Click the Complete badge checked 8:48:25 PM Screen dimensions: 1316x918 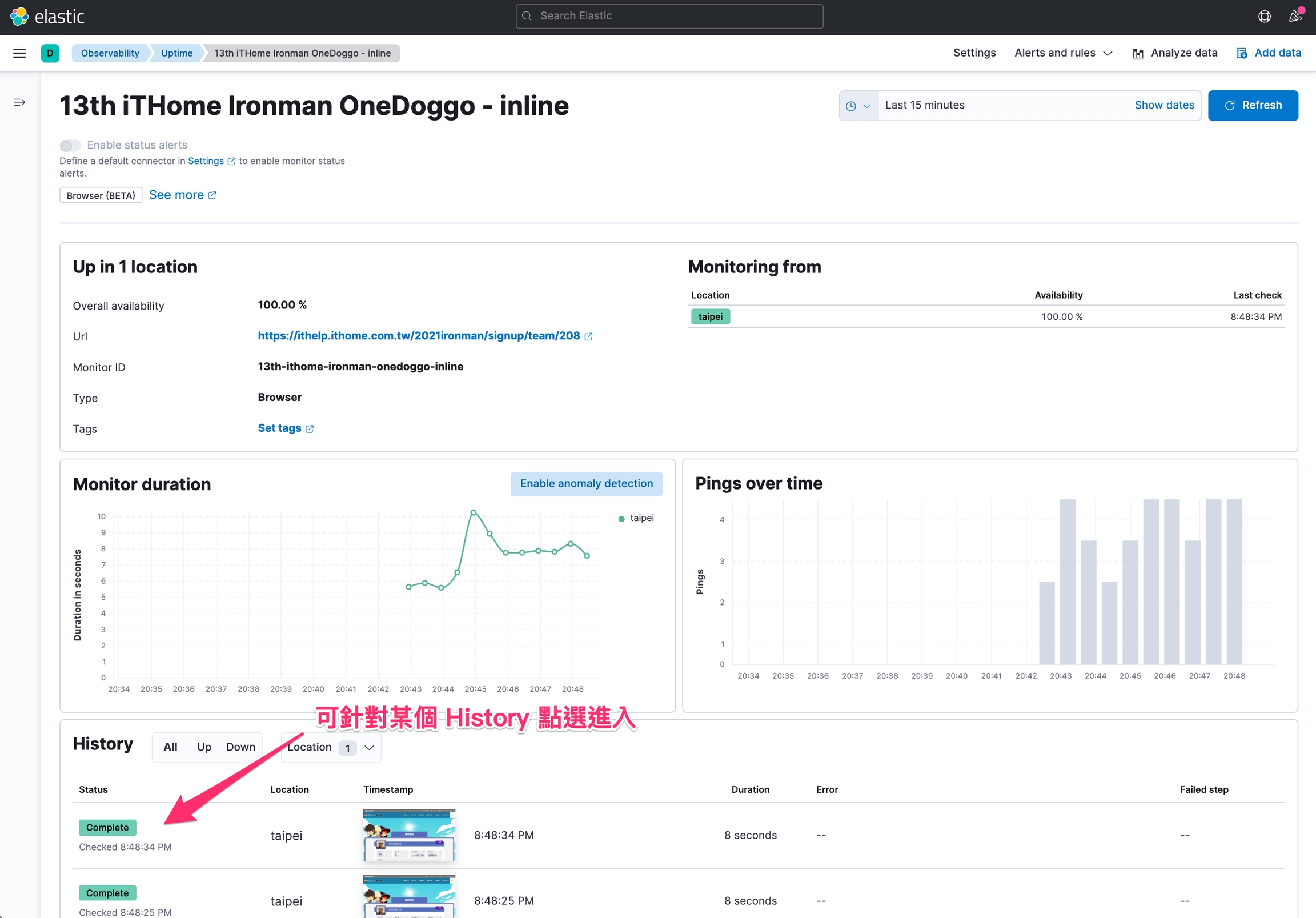[108, 893]
